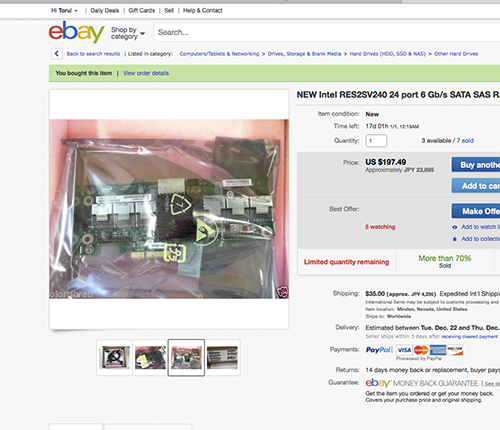Click the Make Offer button

tap(476, 211)
